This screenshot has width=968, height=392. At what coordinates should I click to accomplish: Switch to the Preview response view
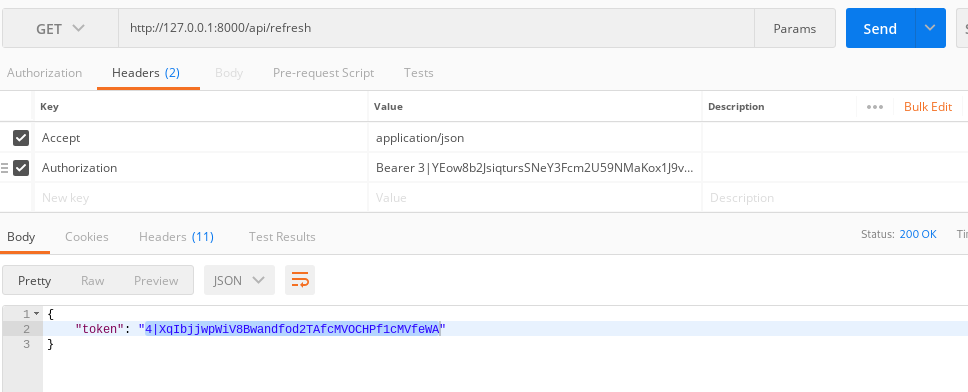[156, 280]
